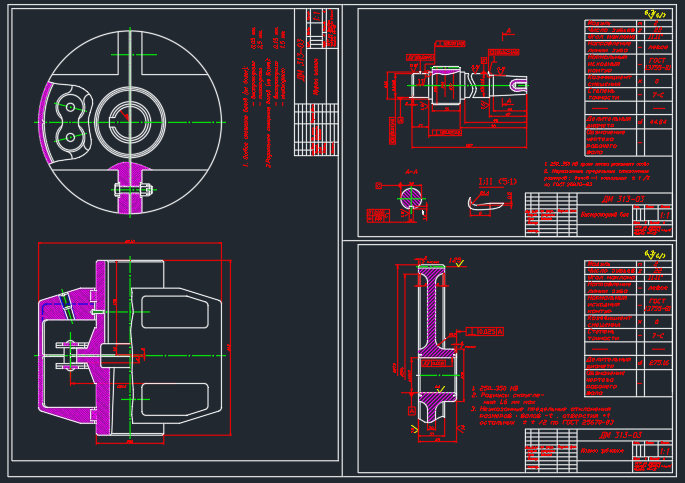685x483 pixels.
Task: Click the gear parameter table on shaft sheet
Action: tap(627, 86)
